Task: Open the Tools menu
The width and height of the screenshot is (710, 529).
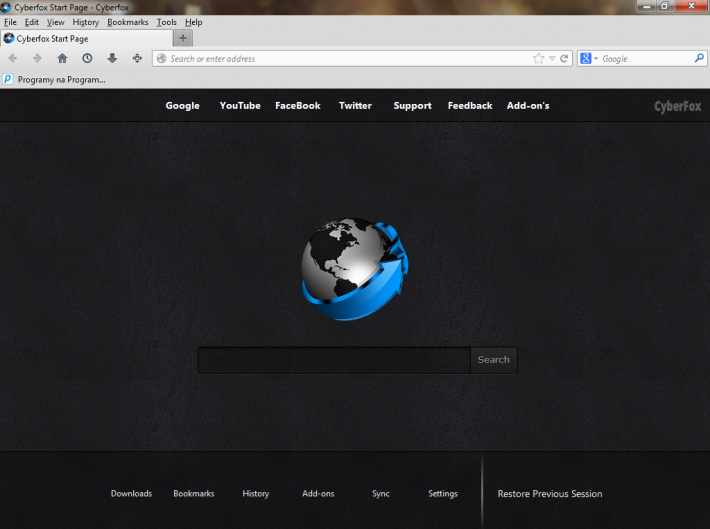Action: tap(167, 22)
